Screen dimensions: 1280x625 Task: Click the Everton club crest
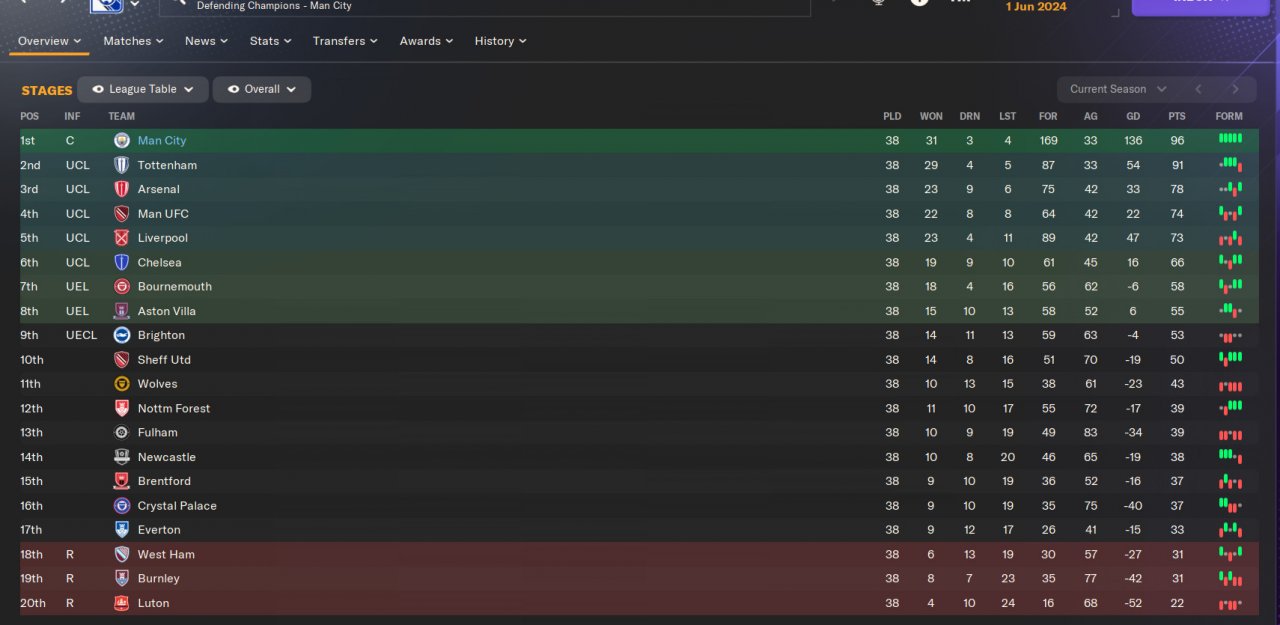tap(122, 530)
